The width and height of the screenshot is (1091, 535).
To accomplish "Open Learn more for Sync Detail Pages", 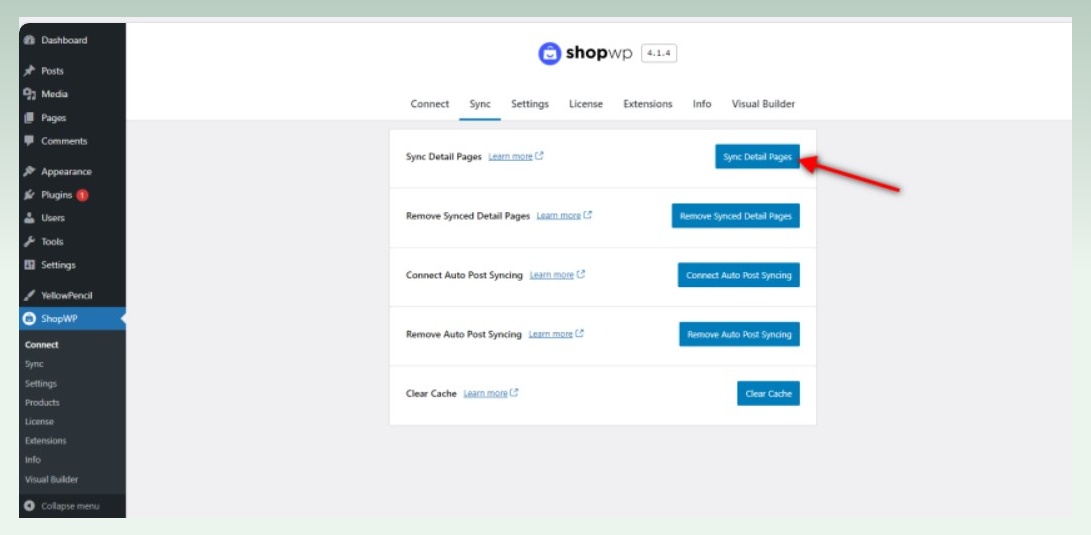I will point(511,157).
